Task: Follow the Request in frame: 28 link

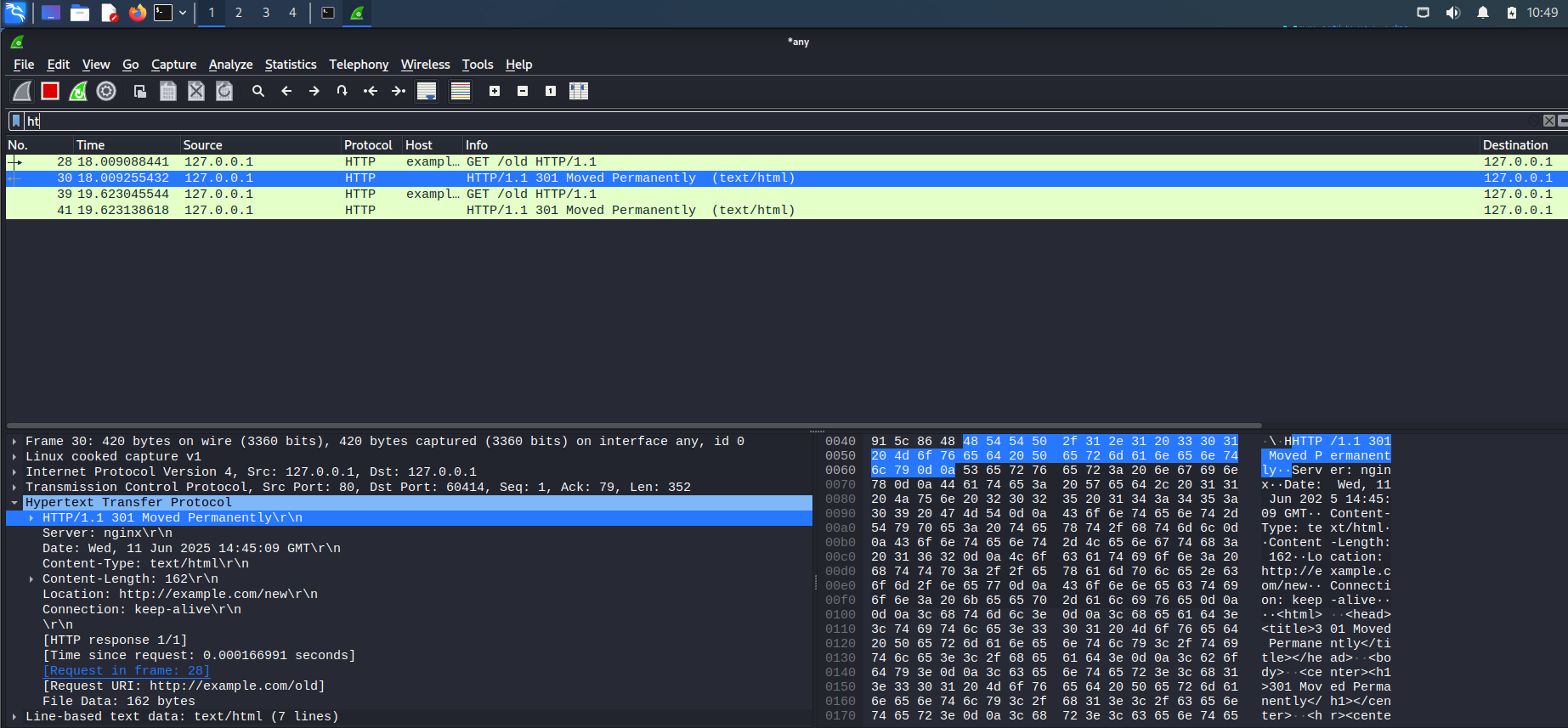Action: coord(126,671)
